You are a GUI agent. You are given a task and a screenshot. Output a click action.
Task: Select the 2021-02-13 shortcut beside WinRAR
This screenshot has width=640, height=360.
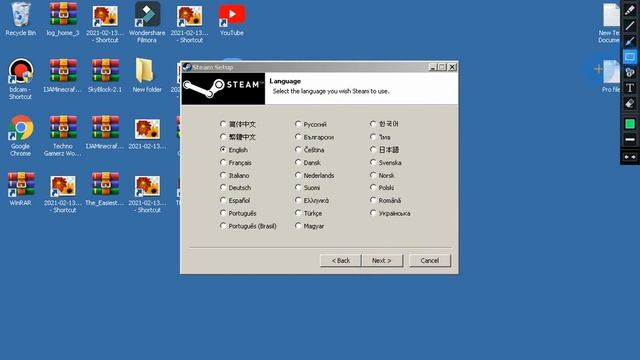(x=63, y=193)
